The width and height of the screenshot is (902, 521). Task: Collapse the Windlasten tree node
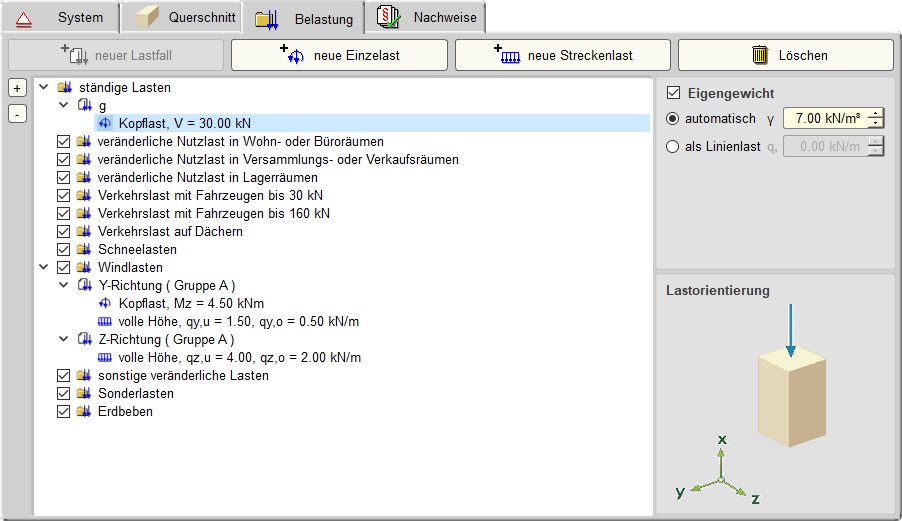43,267
